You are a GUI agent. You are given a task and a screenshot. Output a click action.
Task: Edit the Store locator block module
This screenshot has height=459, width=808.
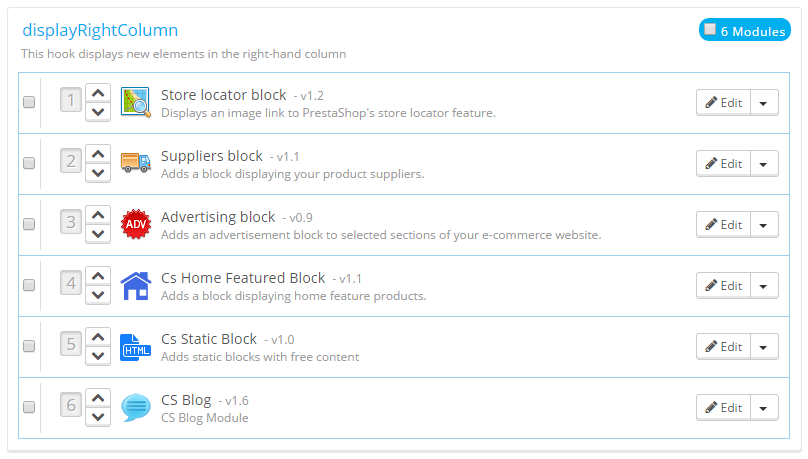coord(723,102)
